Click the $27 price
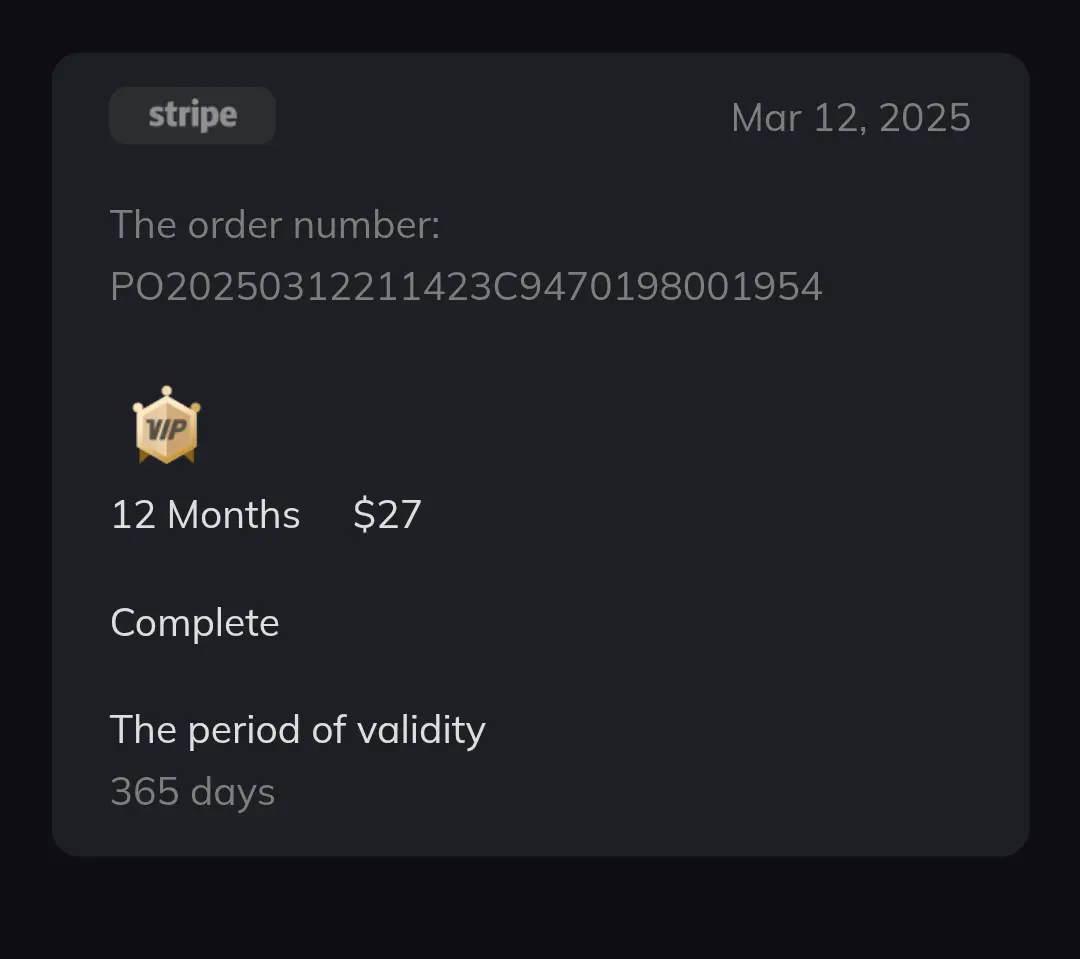1080x959 pixels. point(387,515)
